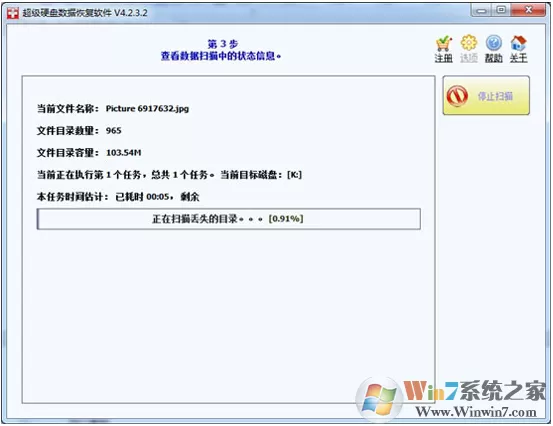
Task: Click the 第 3 步 step heading
Action: [223, 44]
